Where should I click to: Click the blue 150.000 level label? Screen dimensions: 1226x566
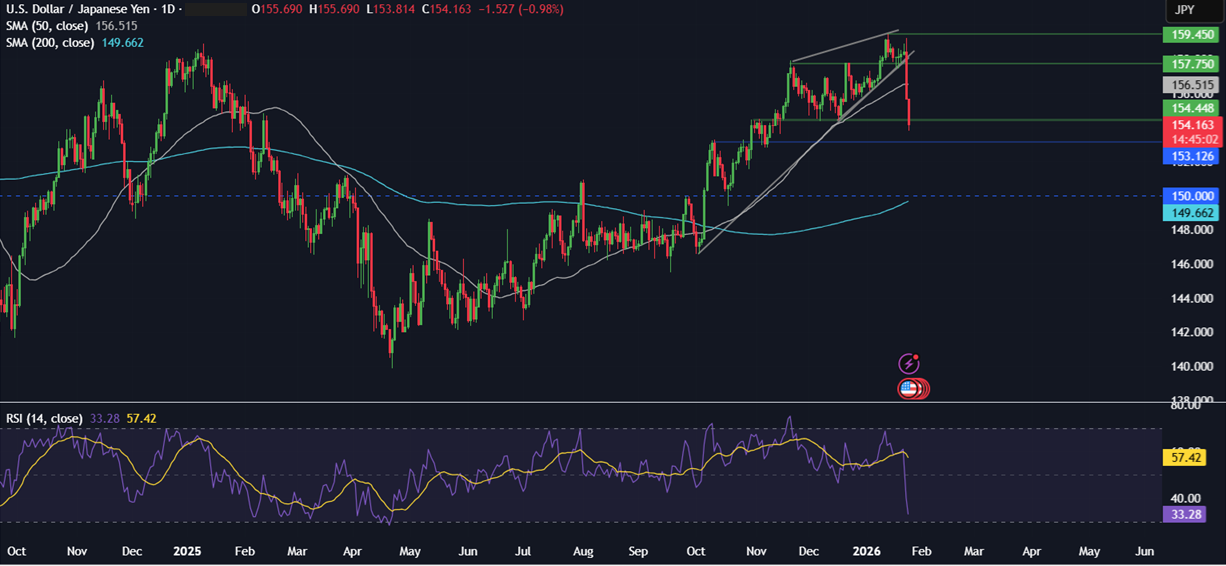[x=1187, y=196]
